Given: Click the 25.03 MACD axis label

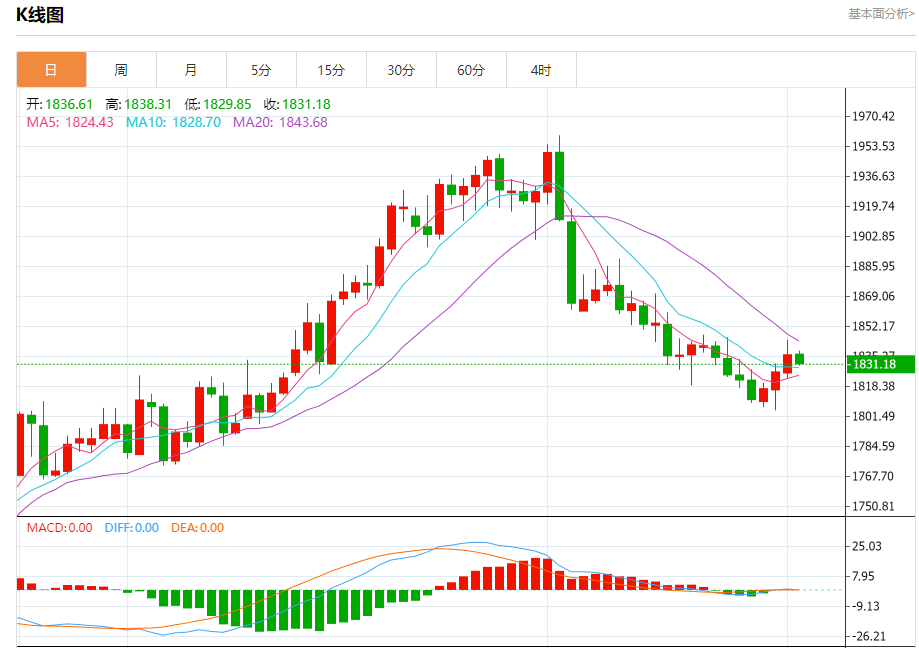Looking at the screenshot, I should (866, 547).
